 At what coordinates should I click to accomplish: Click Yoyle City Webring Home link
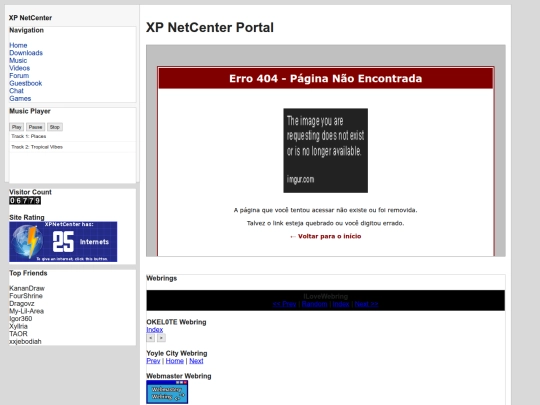point(175,361)
